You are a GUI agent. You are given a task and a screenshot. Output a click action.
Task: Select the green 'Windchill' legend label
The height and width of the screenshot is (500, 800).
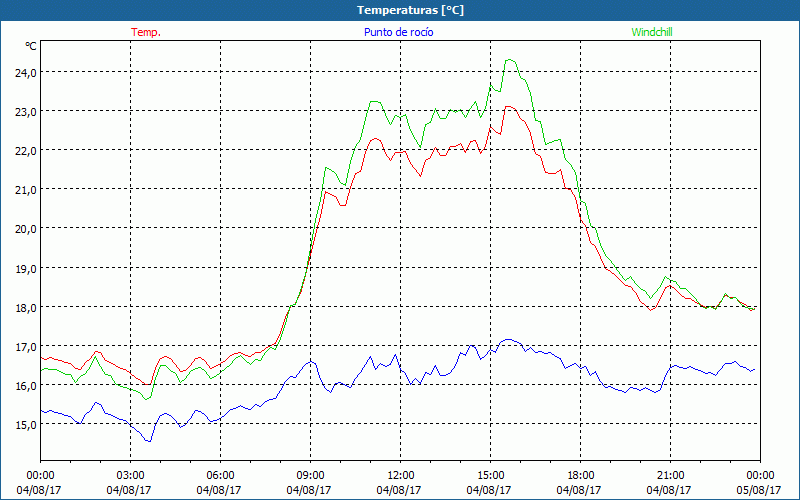point(652,32)
